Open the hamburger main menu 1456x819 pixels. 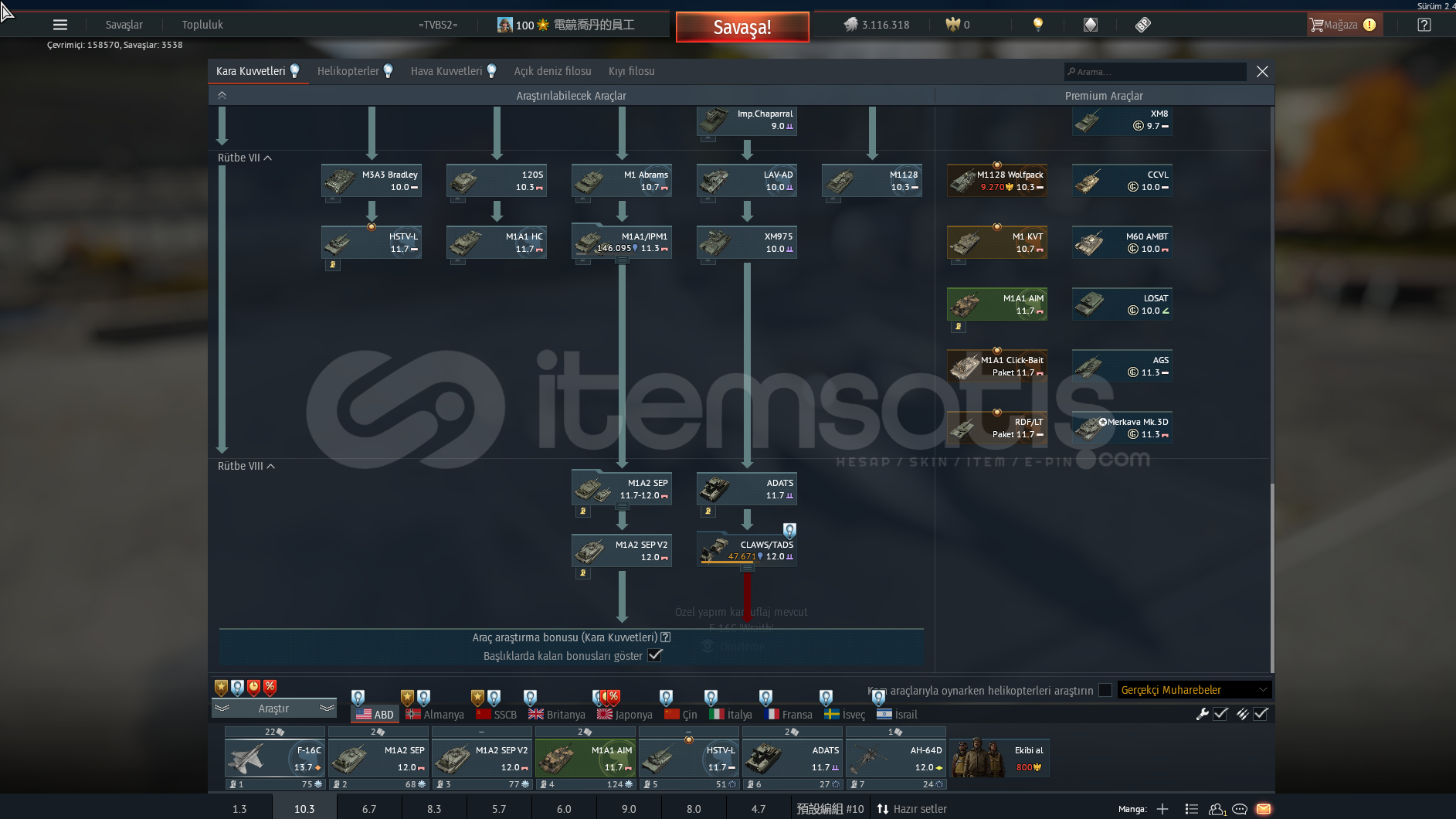[x=59, y=25]
